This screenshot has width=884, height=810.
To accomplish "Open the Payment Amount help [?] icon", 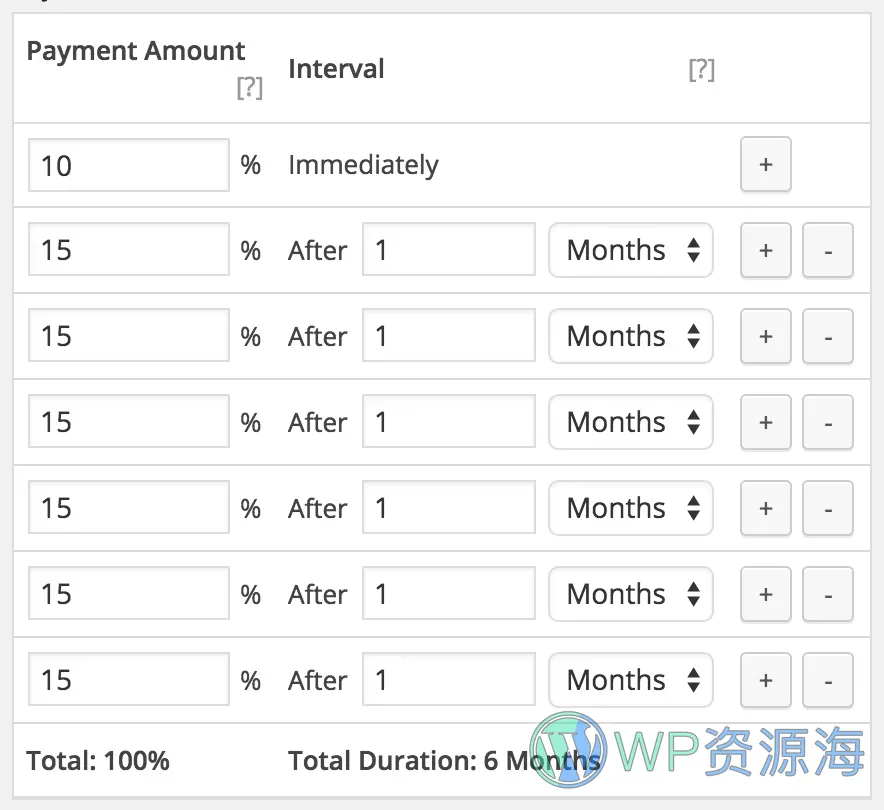I will click(x=250, y=88).
